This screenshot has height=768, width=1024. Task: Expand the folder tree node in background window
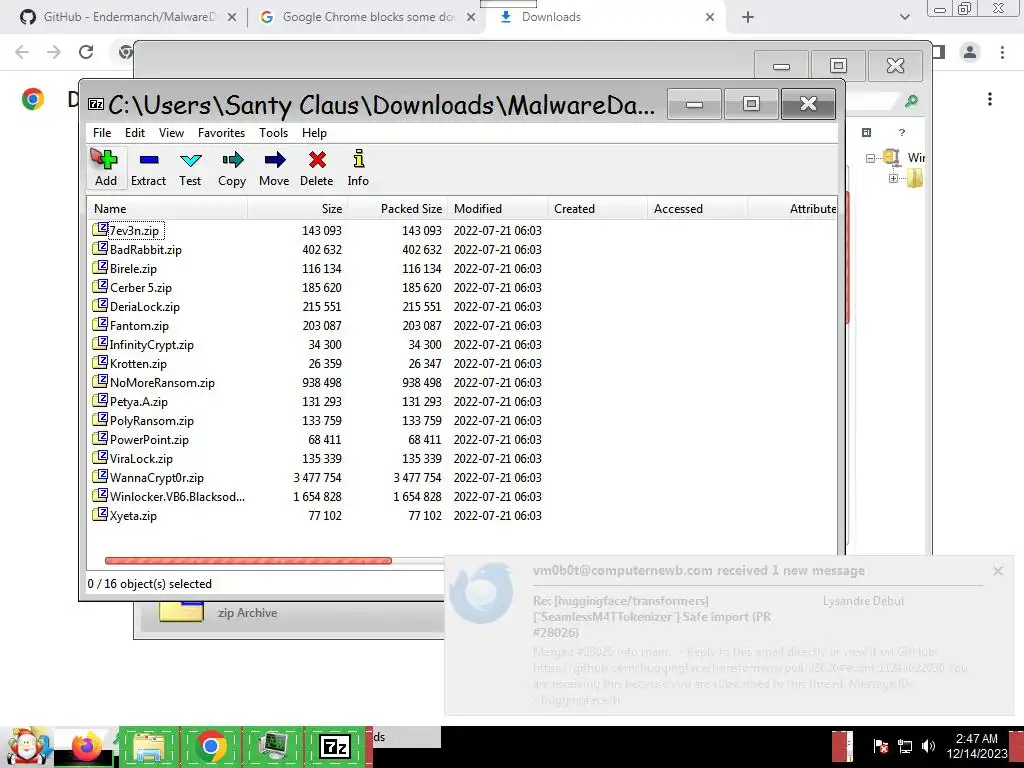click(893, 178)
